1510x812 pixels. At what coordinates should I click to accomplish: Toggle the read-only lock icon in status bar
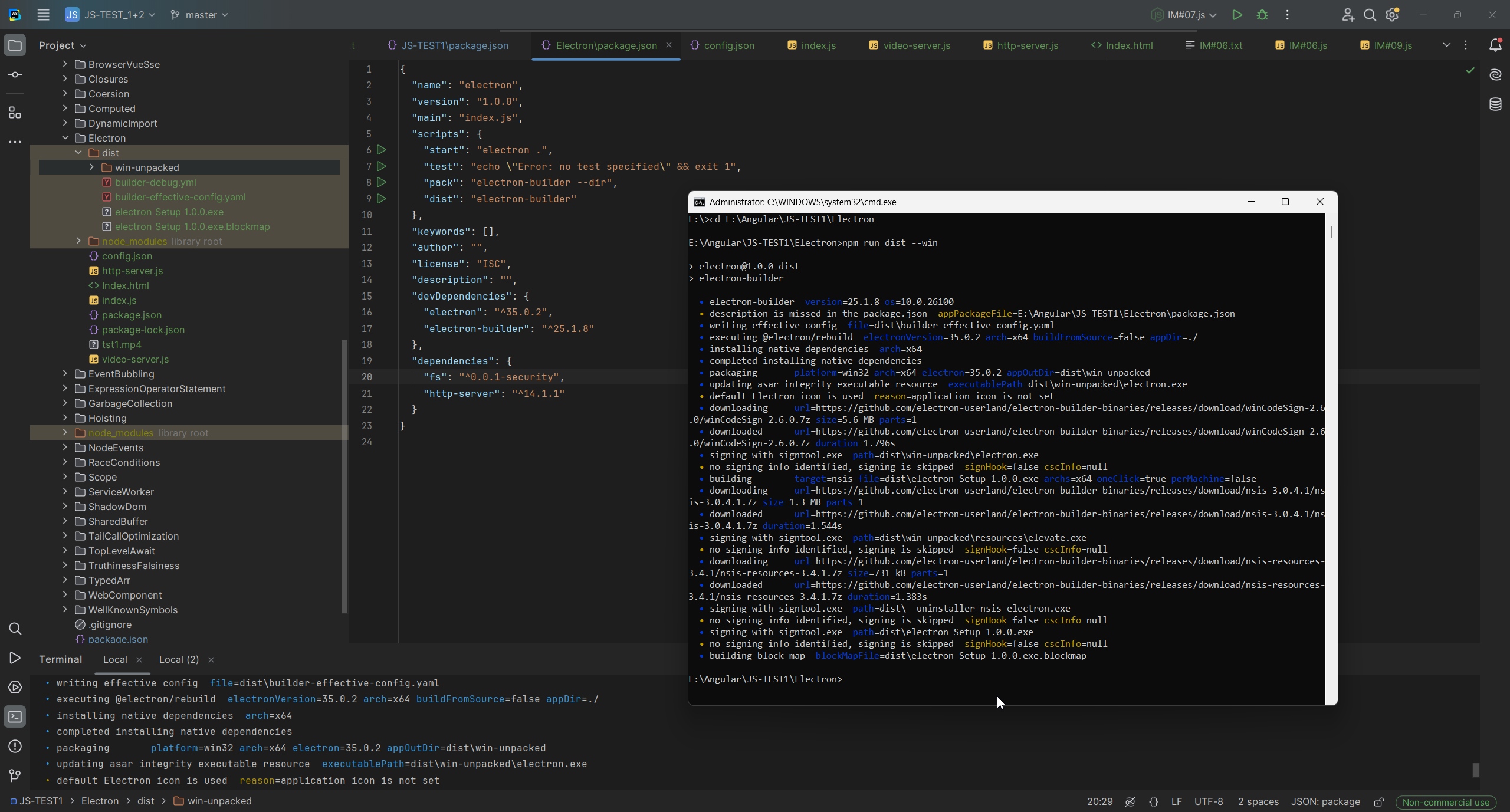click(x=1378, y=801)
